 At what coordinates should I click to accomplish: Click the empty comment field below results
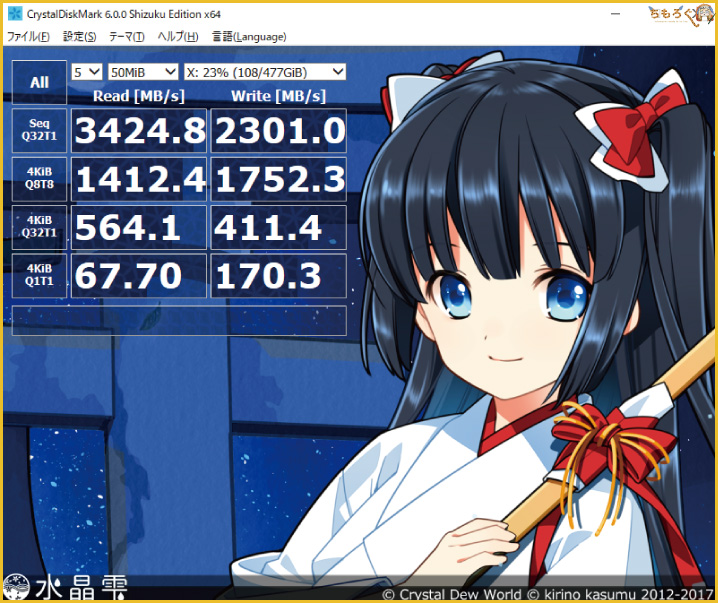(179, 321)
